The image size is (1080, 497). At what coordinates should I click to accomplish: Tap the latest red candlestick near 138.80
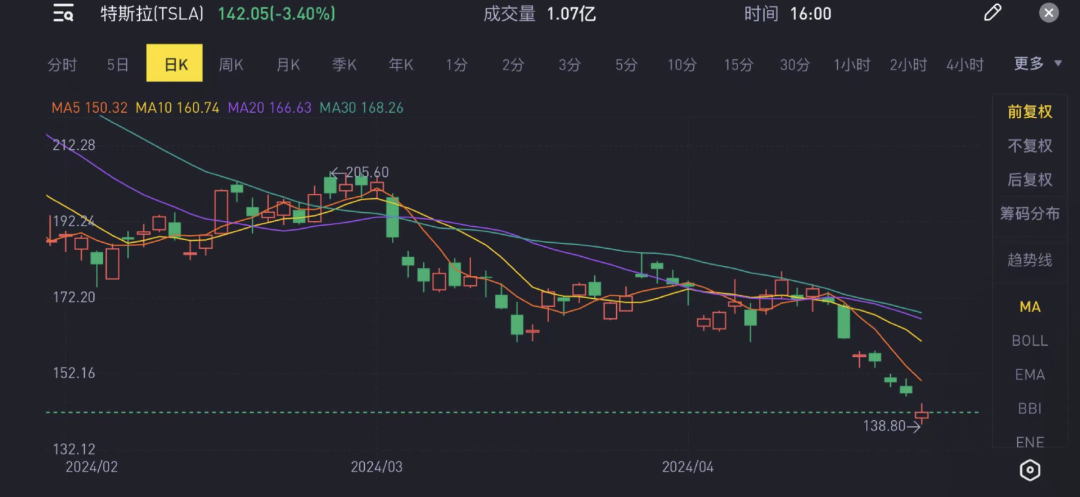(922, 414)
